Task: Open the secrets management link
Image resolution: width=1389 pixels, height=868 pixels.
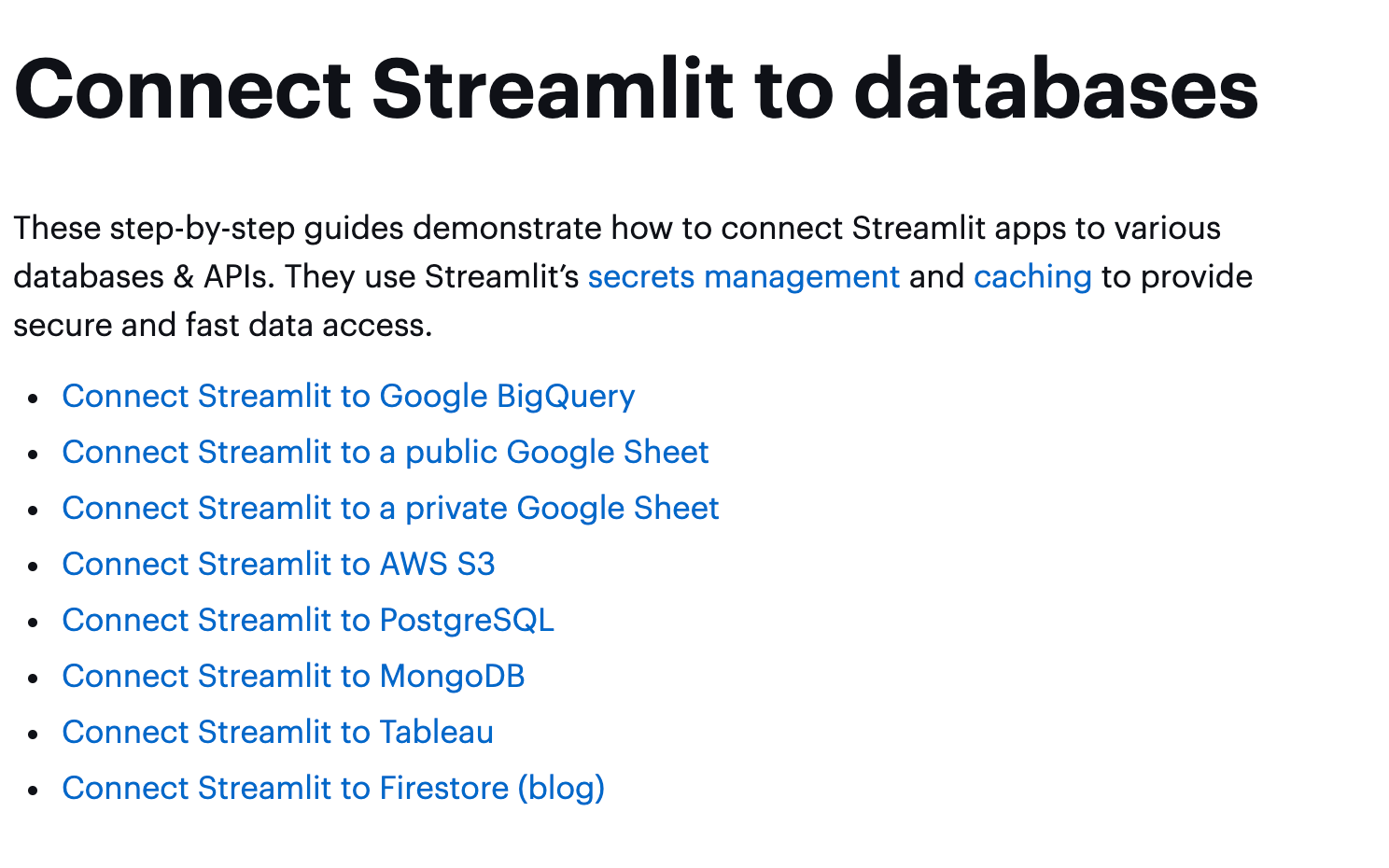Action: pos(743,277)
